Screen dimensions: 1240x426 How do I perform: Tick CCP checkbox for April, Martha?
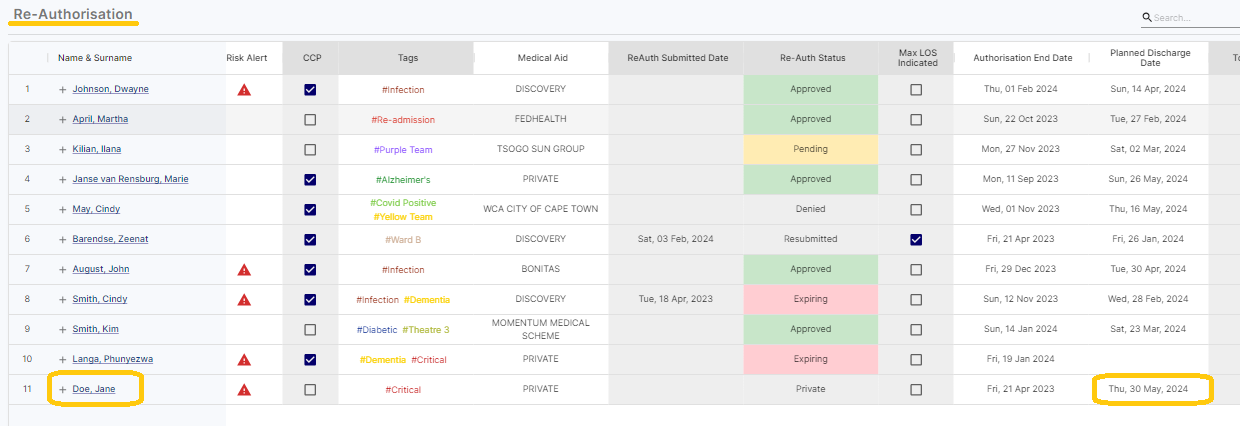pos(310,120)
